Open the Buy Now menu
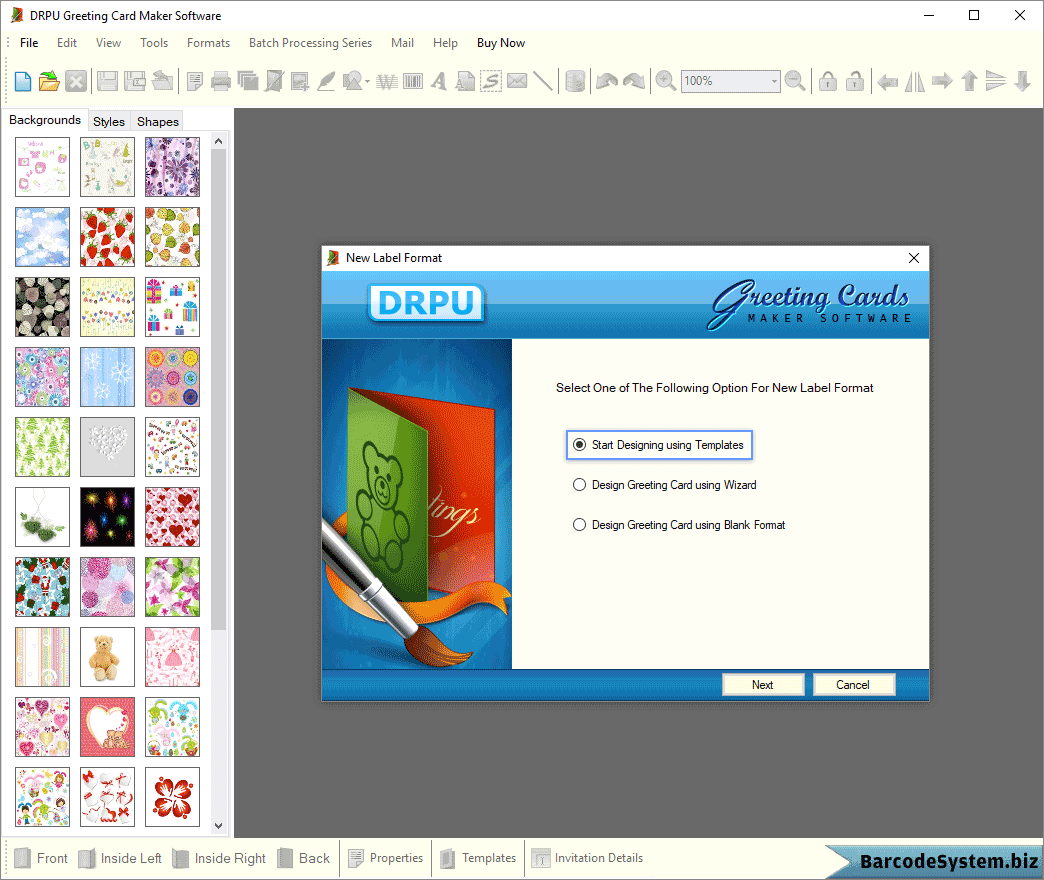Viewport: 1044px width, 880px height. click(x=501, y=43)
